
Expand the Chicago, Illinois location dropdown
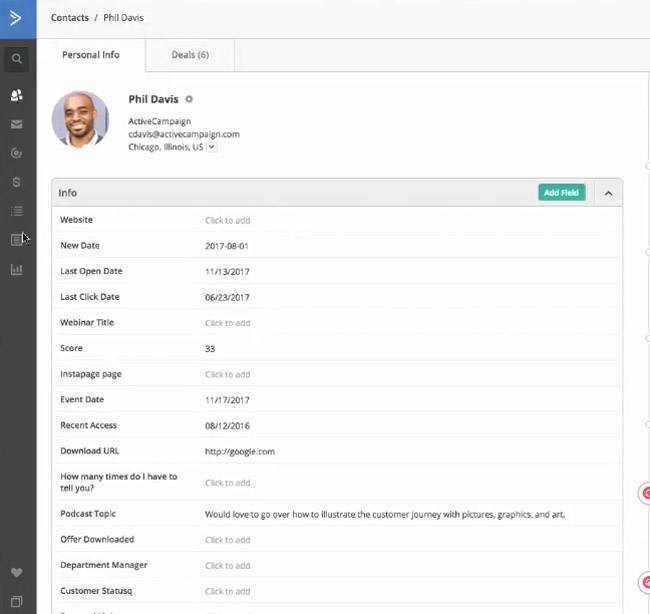[x=211, y=147]
